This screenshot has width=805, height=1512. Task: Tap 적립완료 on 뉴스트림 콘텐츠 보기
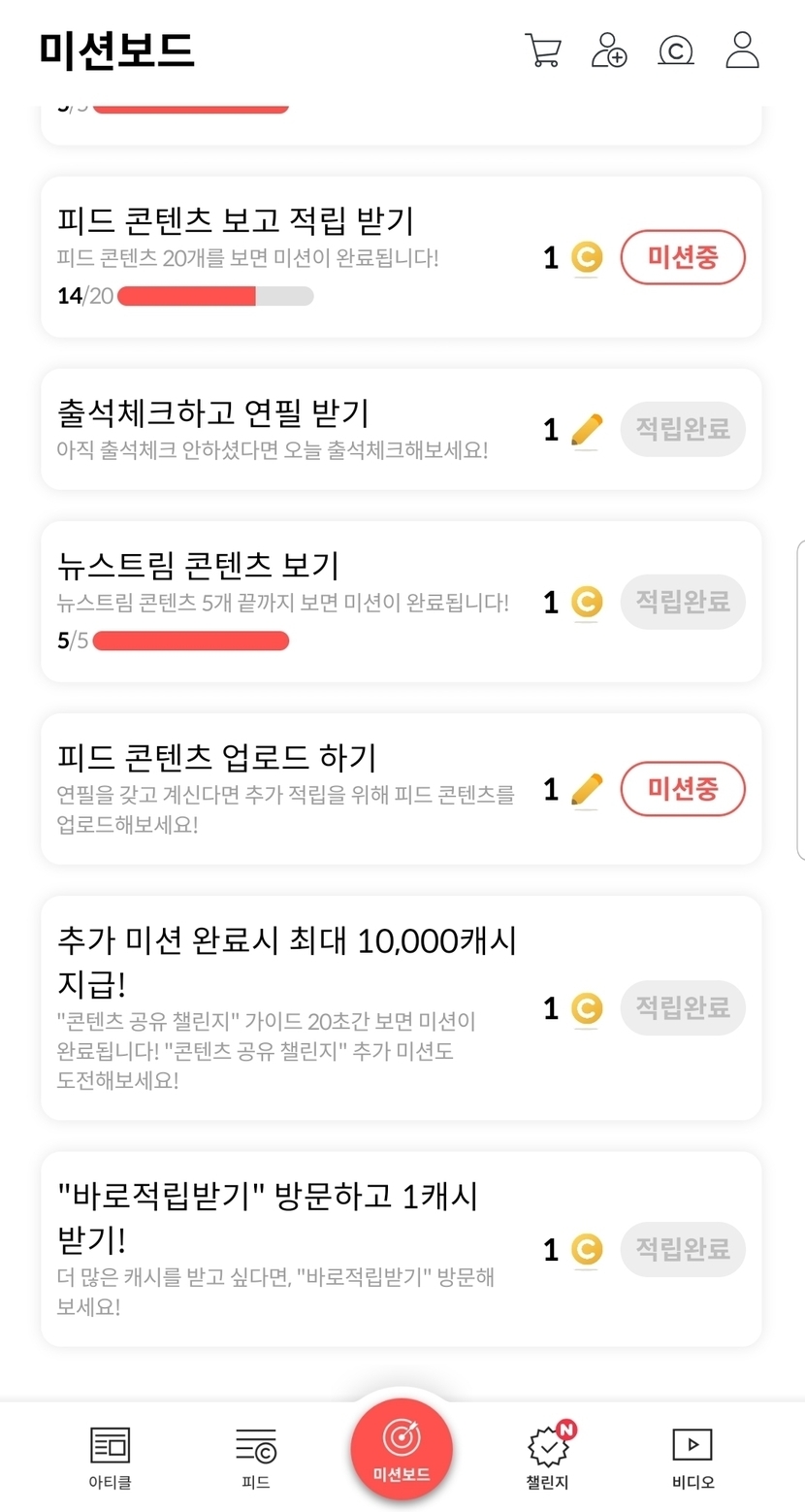coord(683,602)
